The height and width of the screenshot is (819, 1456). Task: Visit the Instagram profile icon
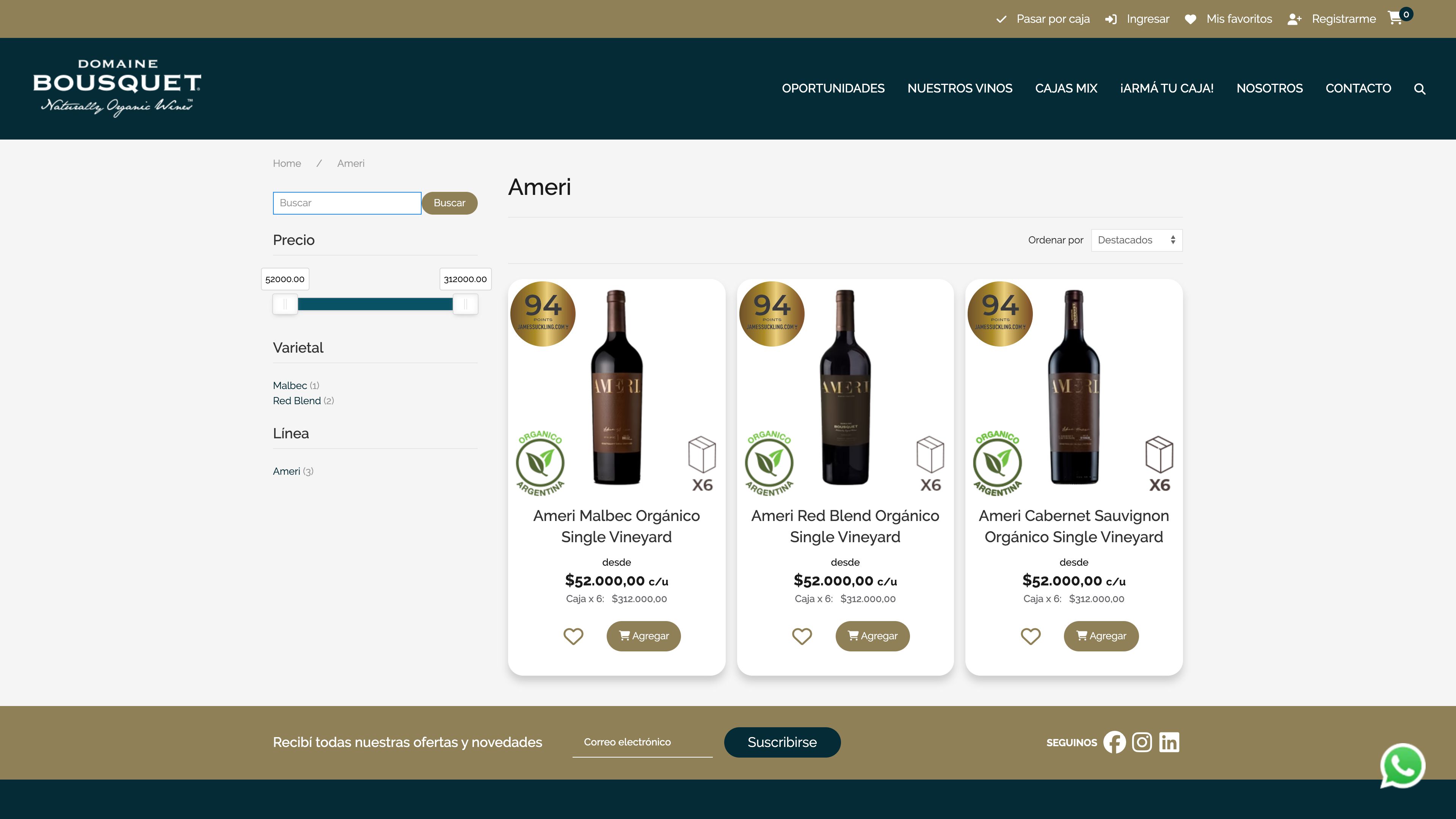pyautogui.click(x=1142, y=742)
